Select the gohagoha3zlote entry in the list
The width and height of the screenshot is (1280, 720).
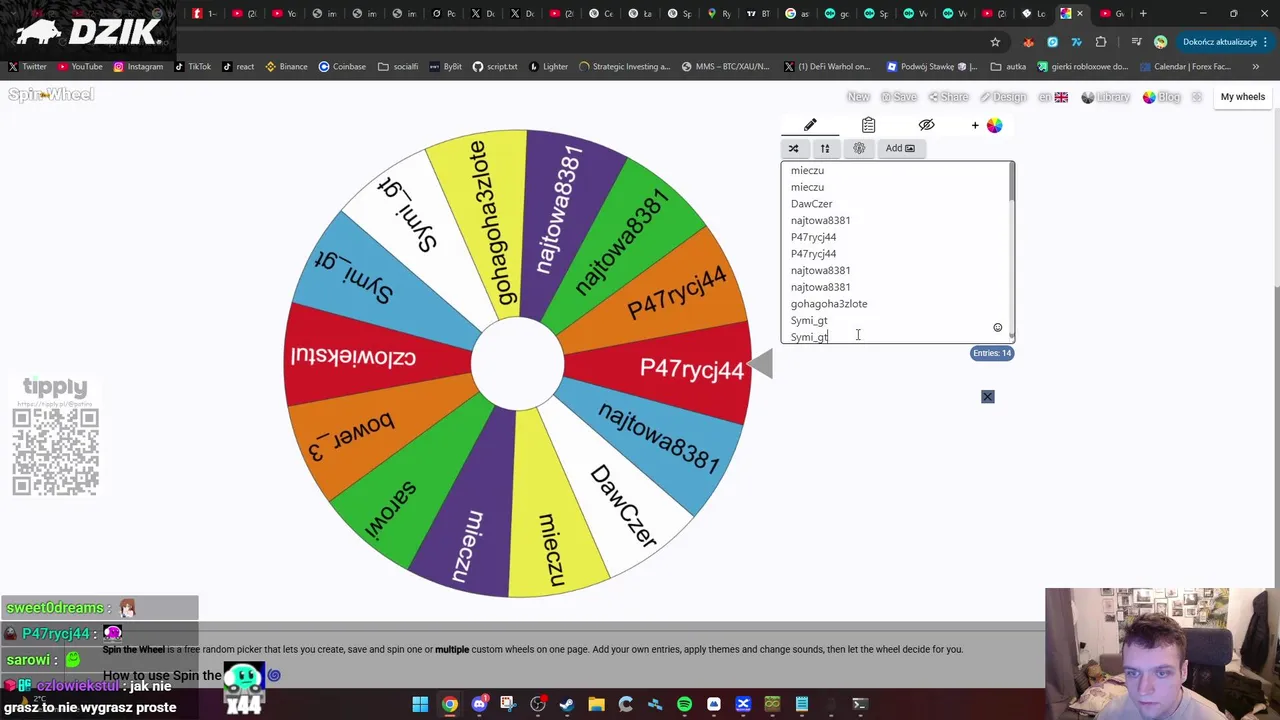[829, 304]
